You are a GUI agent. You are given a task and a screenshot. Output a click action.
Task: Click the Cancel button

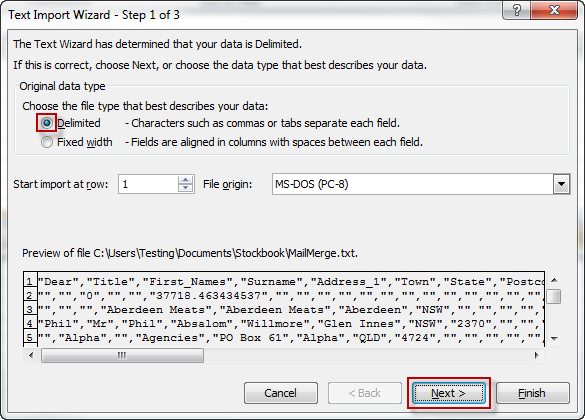[281, 393]
